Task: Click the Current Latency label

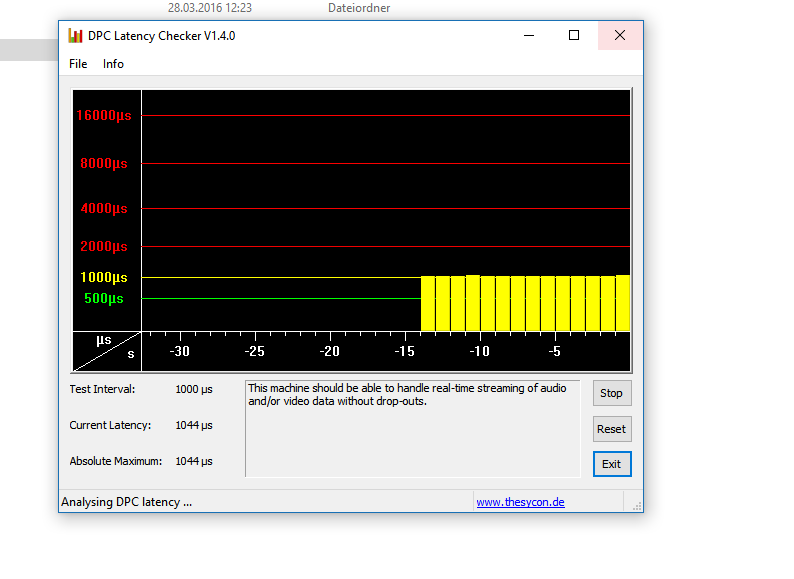Action: coord(110,425)
